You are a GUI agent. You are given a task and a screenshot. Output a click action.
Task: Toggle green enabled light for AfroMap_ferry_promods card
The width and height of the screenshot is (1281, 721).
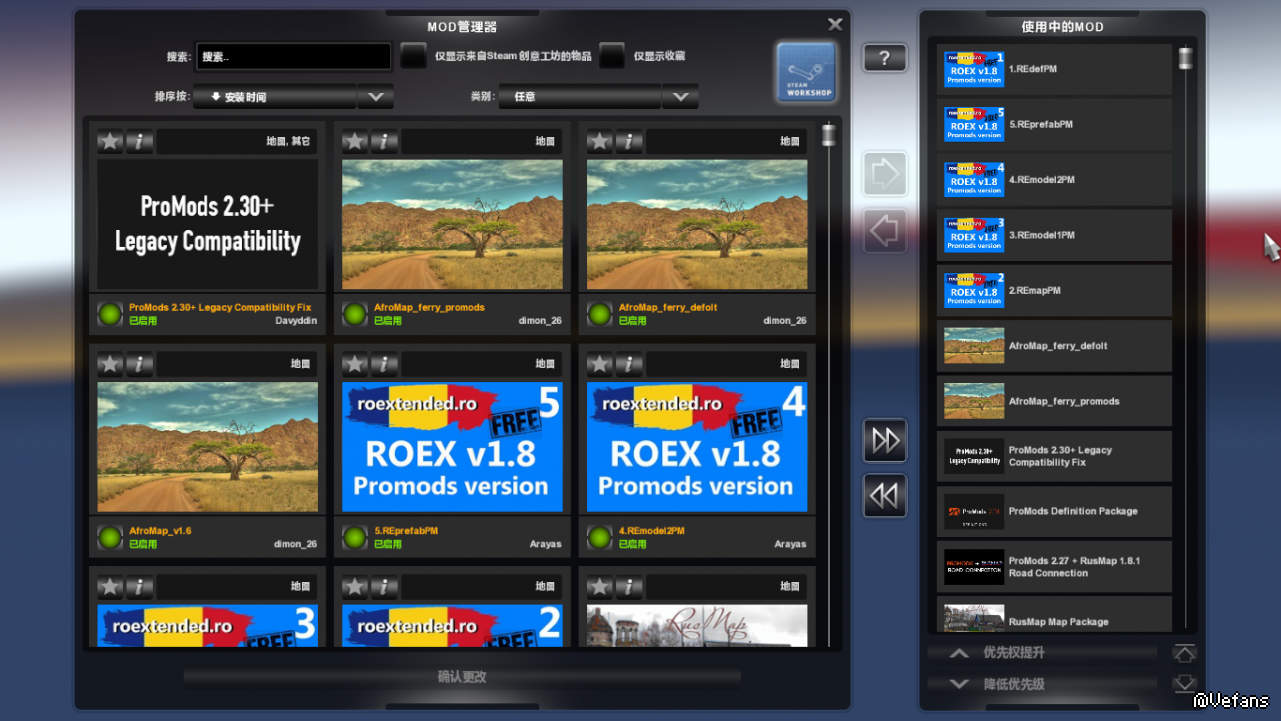[355, 314]
